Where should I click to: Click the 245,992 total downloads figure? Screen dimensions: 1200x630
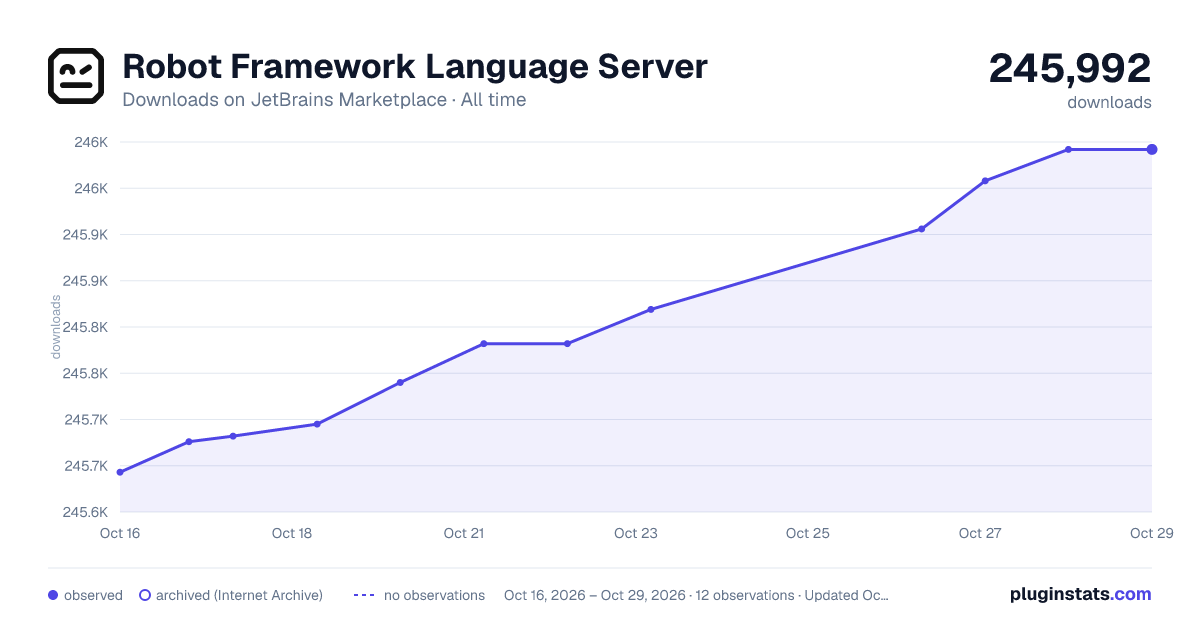pos(1070,69)
